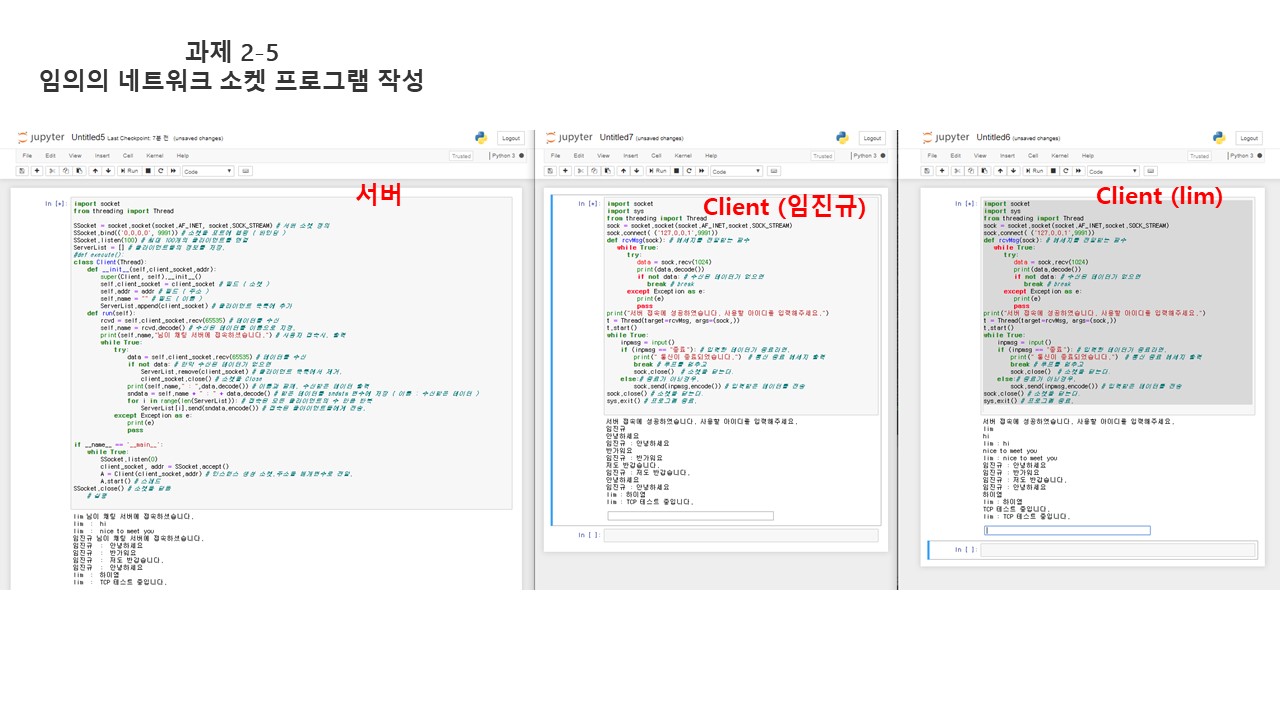Move cell up in Untitled7 notebook
The width and height of the screenshot is (1280, 720).
coord(624,171)
